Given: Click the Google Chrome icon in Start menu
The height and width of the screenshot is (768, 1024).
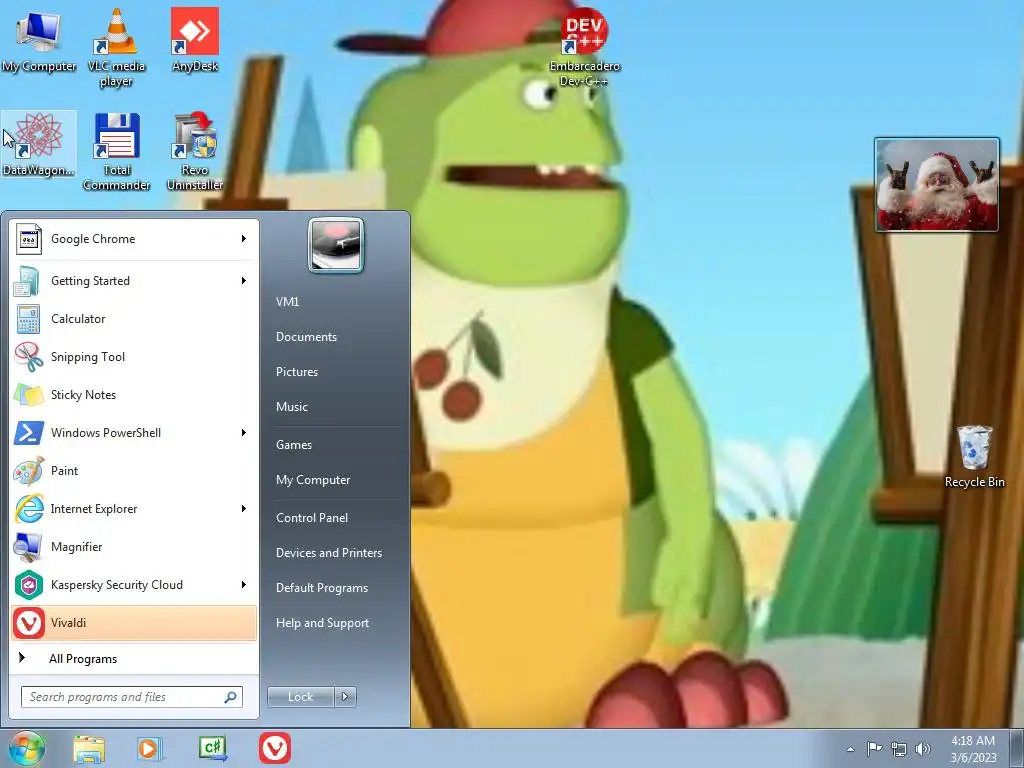Looking at the screenshot, I should pos(29,239).
